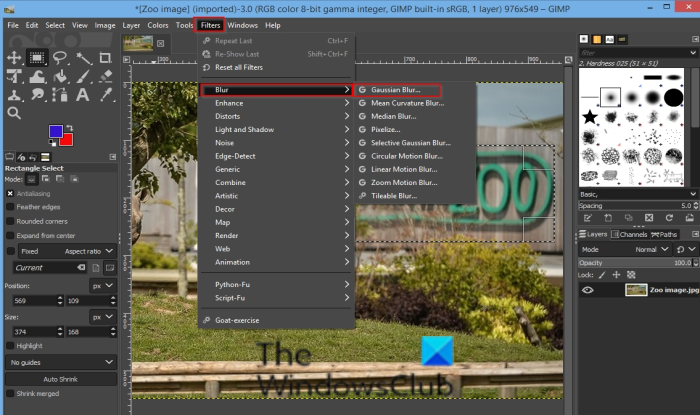Choose Add to selection mode
This screenshot has width=700, height=415.
coord(46,179)
